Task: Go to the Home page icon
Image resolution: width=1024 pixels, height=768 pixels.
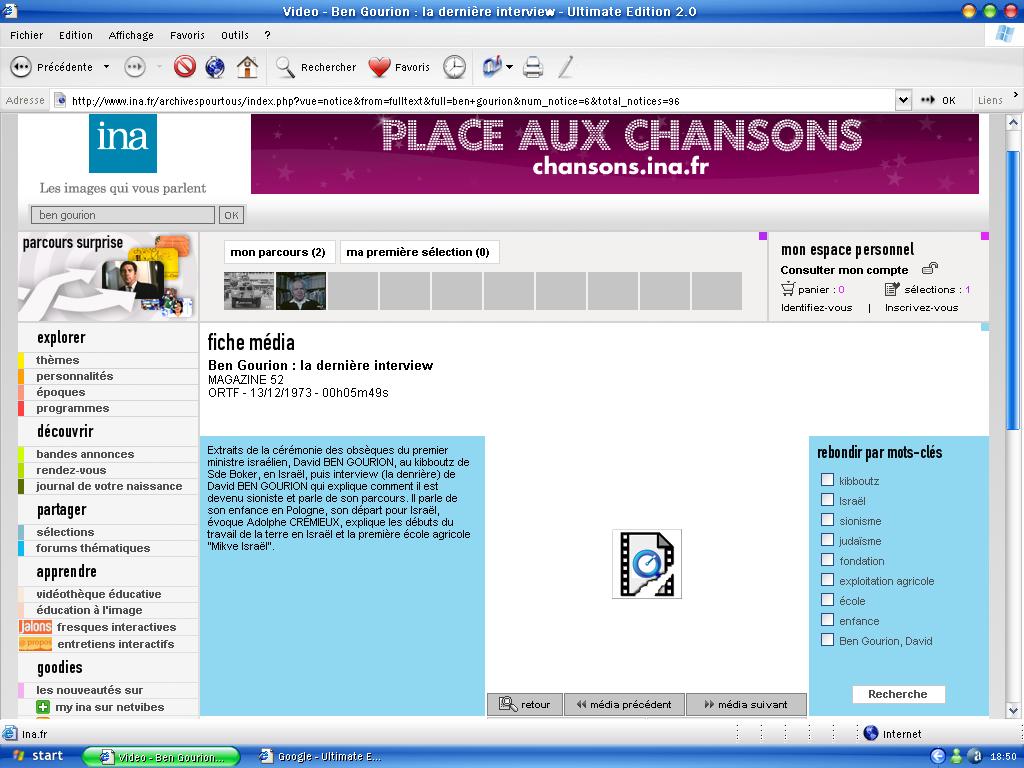Action: point(247,67)
